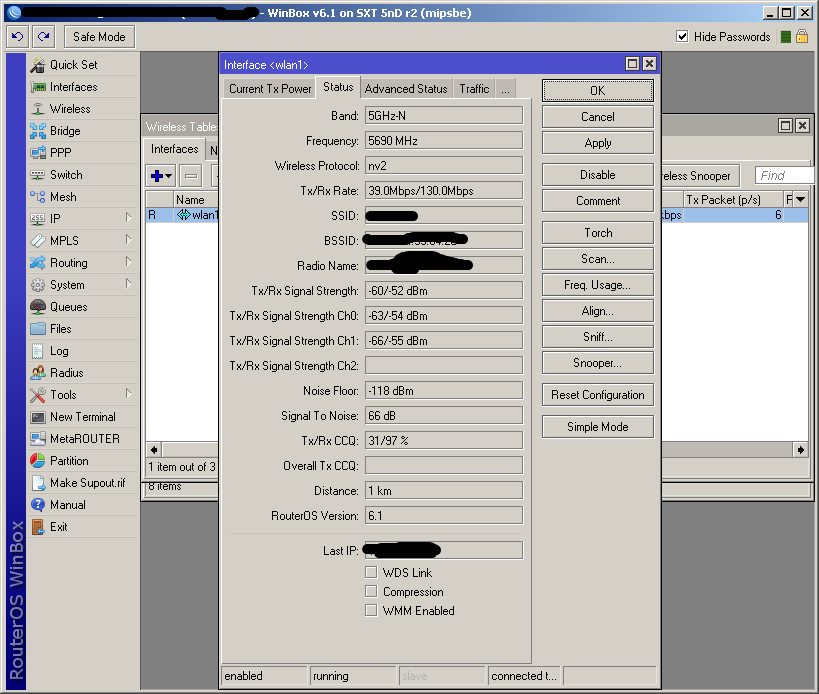Enable the Compression checkbox

click(371, 591)
